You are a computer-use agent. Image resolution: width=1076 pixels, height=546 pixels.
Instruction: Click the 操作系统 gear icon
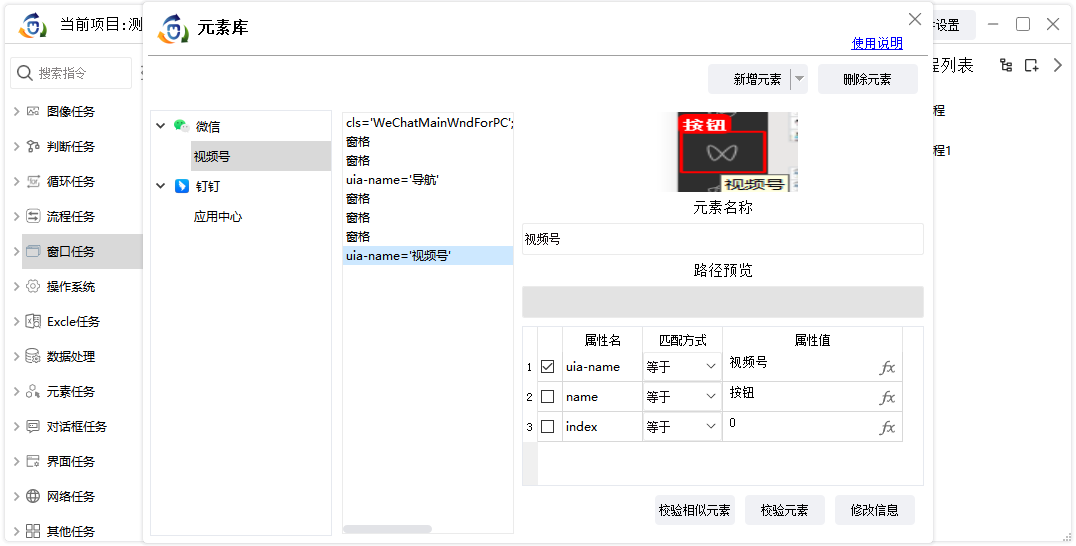[x=33, y=286]
